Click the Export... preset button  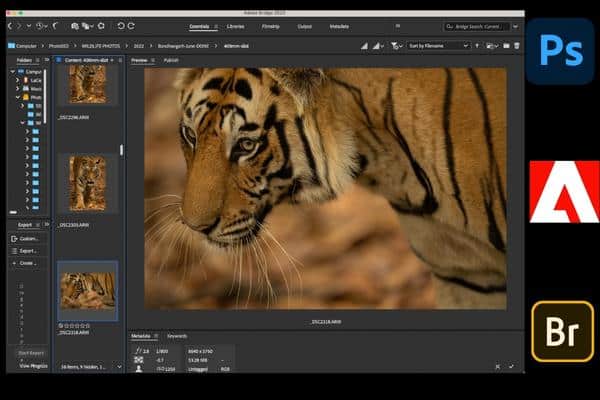27,251
